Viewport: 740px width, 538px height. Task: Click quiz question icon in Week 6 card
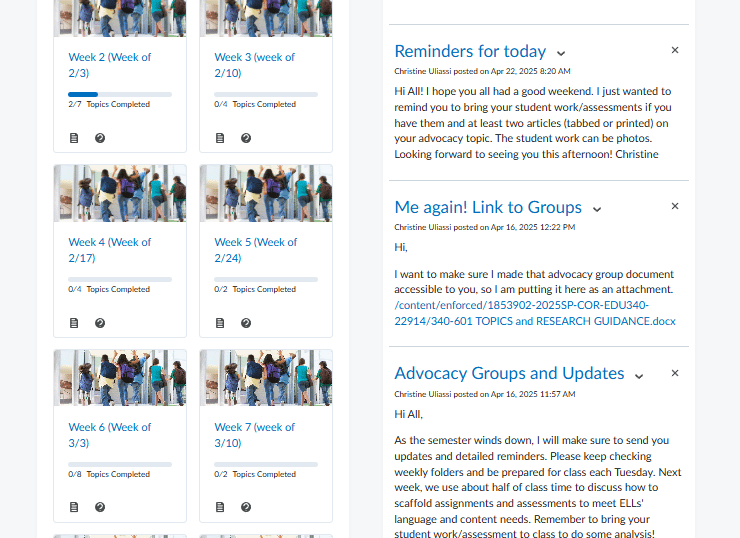[100, 507]
